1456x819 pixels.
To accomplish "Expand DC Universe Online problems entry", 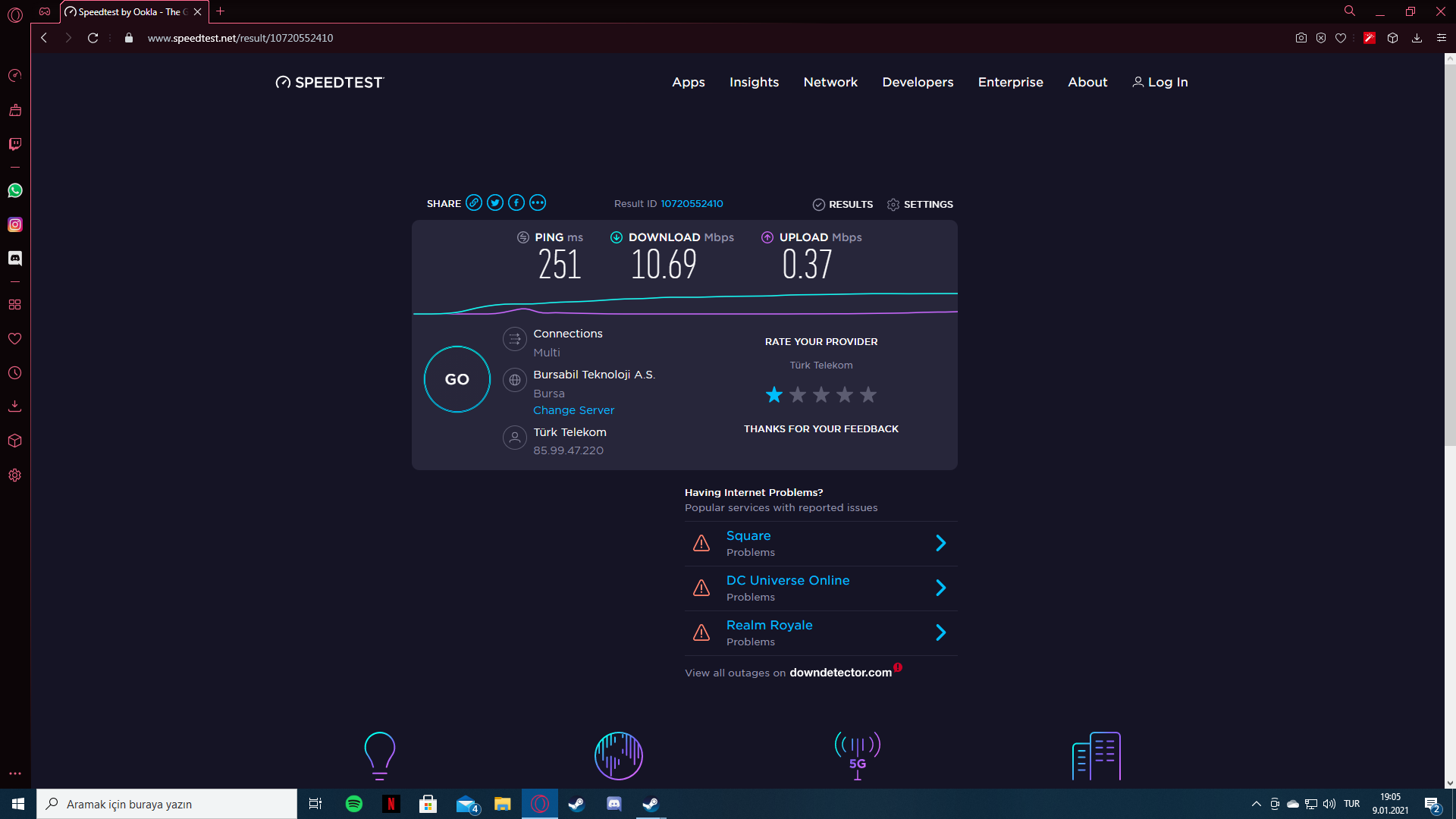I will point(940,588).
